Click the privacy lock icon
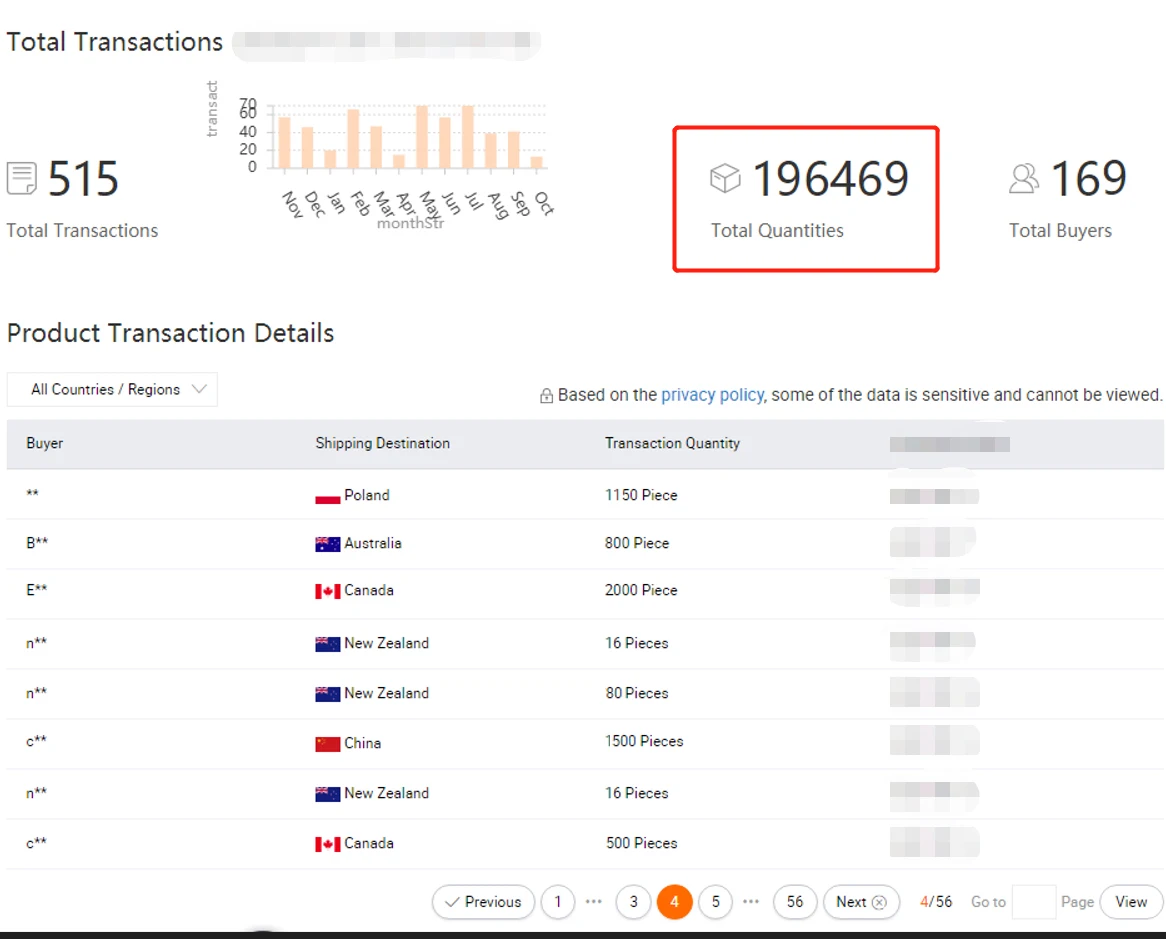This screenshot has height=939, width=1166. pyautogui.click(x=546, y=396)
